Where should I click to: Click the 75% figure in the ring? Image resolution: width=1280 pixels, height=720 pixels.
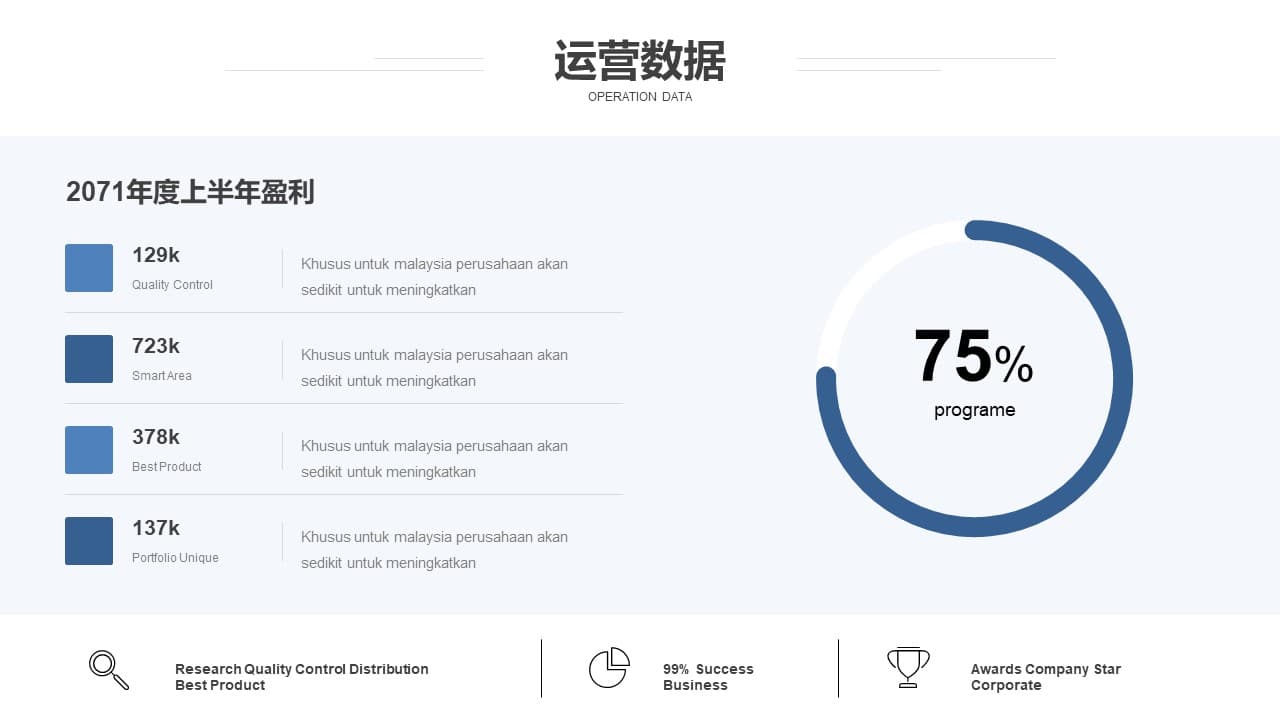(974, 357)
